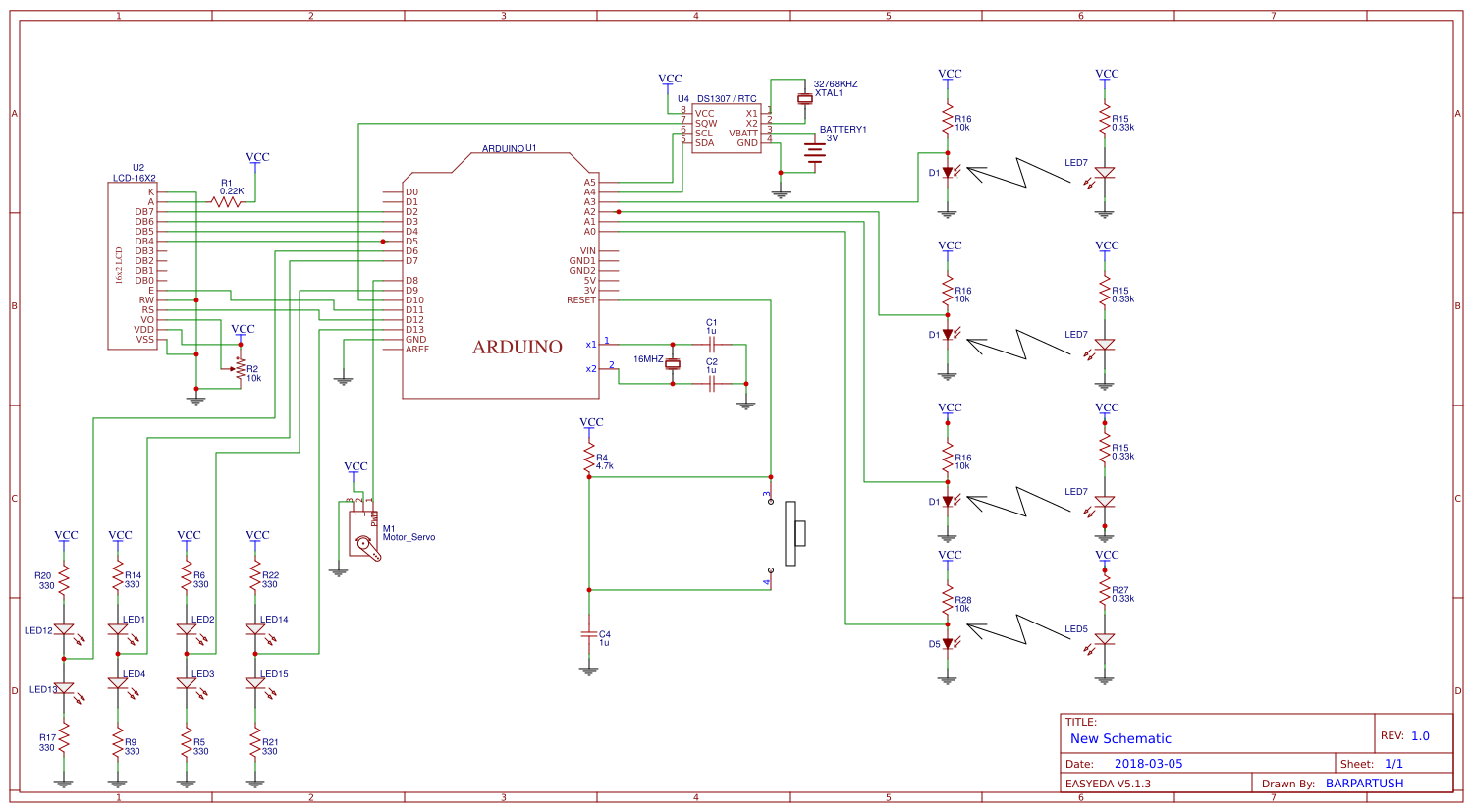
Task: Click the D5 photodiode symbol
Action: (x=948, y=644)
